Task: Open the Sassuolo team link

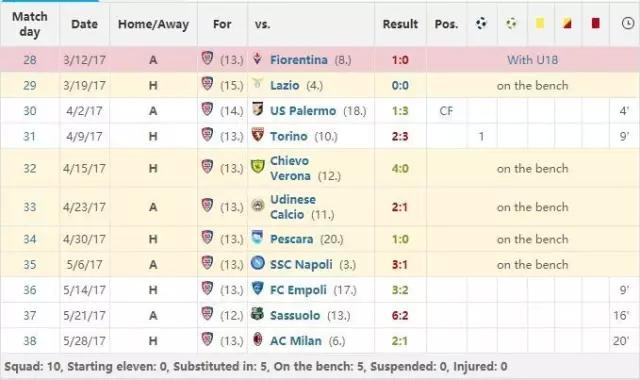Action: coord(295,315)
